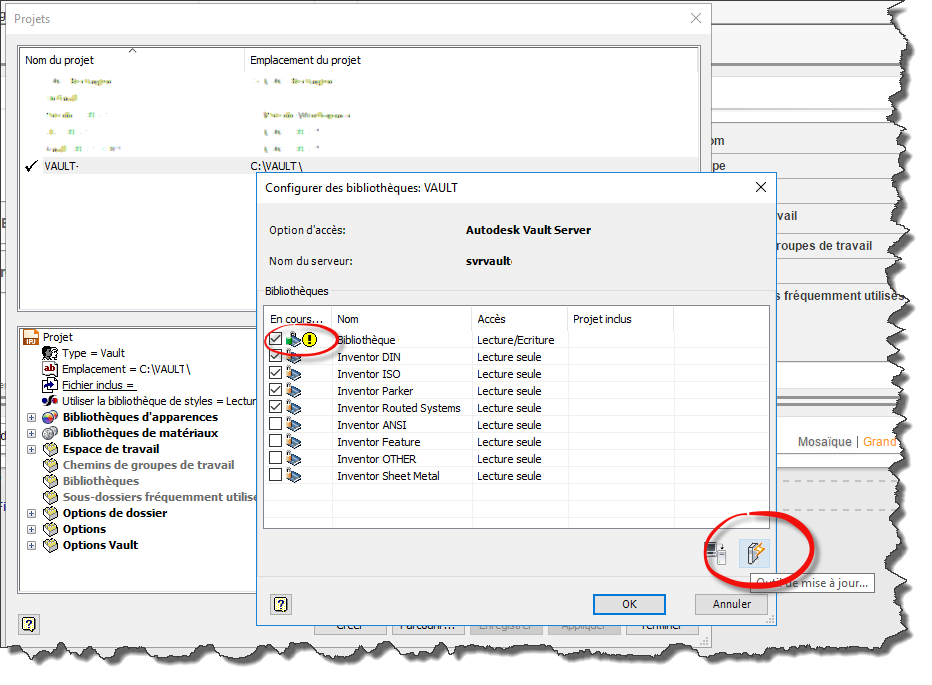Expand Bibliothèques de matériaux node

click(x=31, y=433)
